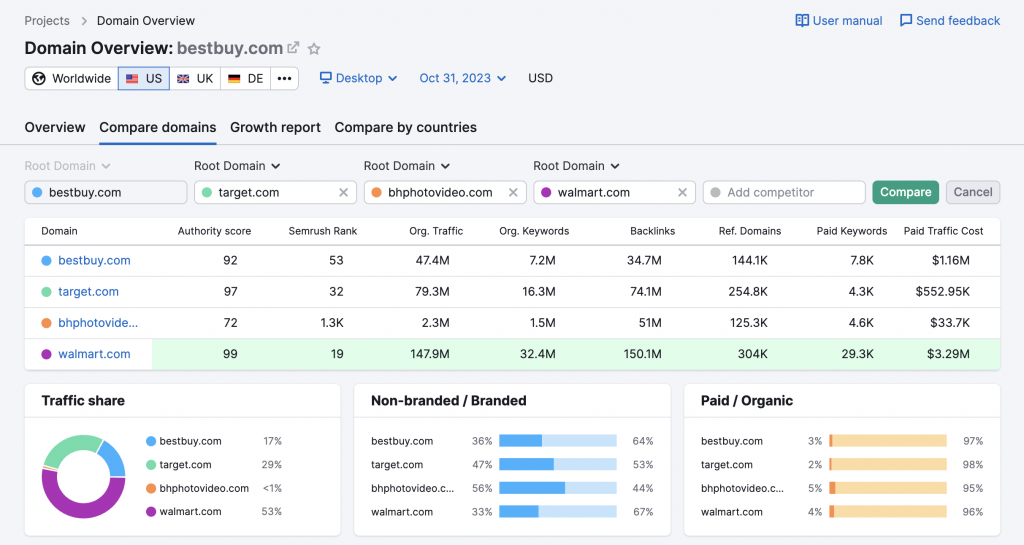Viewport: 1024px width, 545px height.
Task: Click the bestbuy.com domain input field
Action: 106,193
